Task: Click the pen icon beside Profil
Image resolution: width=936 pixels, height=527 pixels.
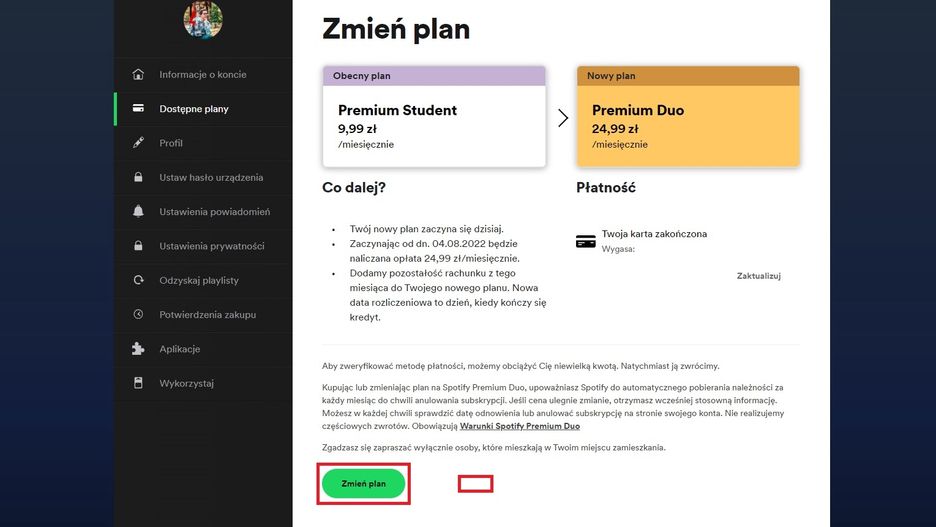Action: (x=138, y=143)
